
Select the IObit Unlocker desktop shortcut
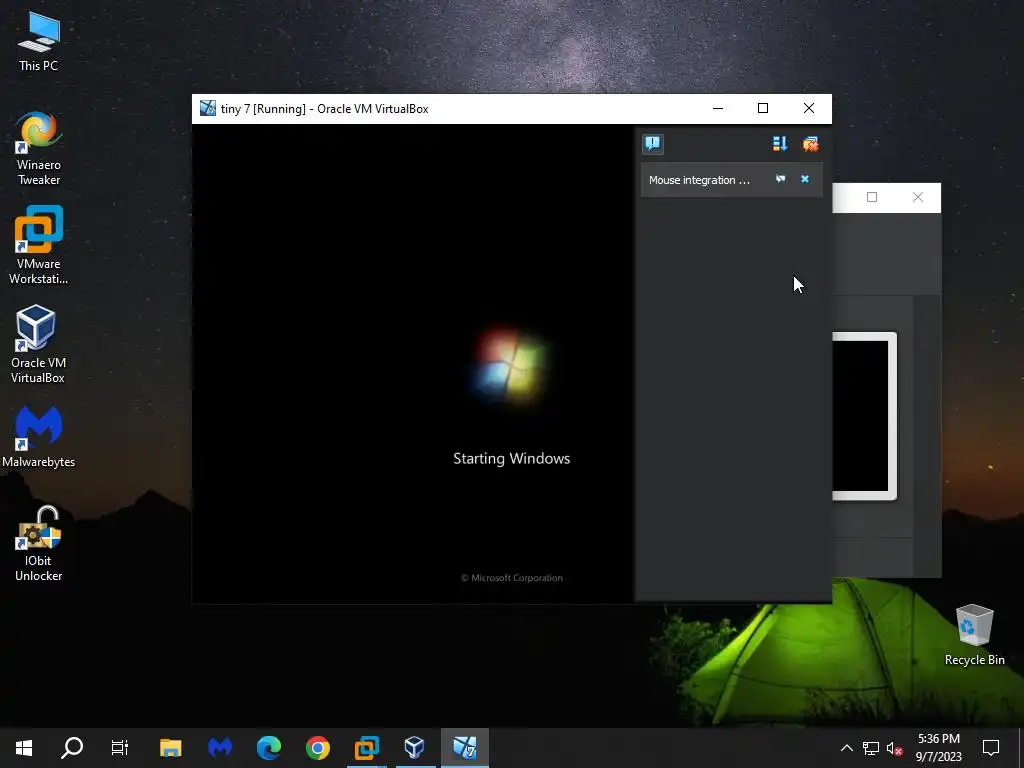[x=39, y=543]
